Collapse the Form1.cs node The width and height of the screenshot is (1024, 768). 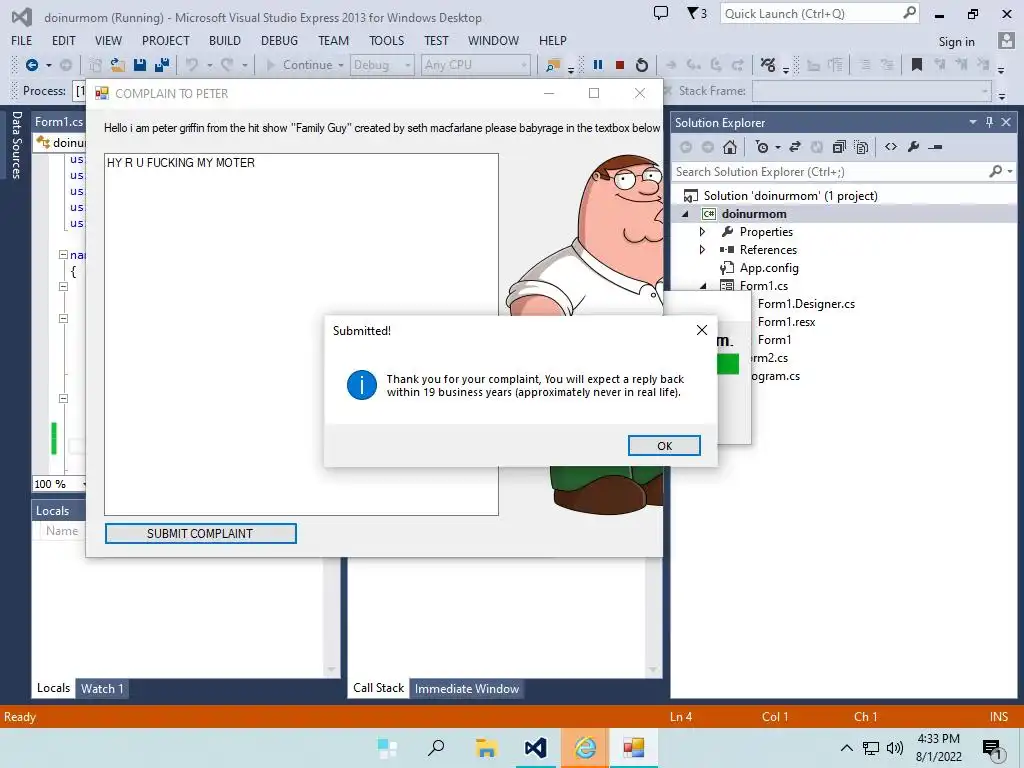(703, 285)
